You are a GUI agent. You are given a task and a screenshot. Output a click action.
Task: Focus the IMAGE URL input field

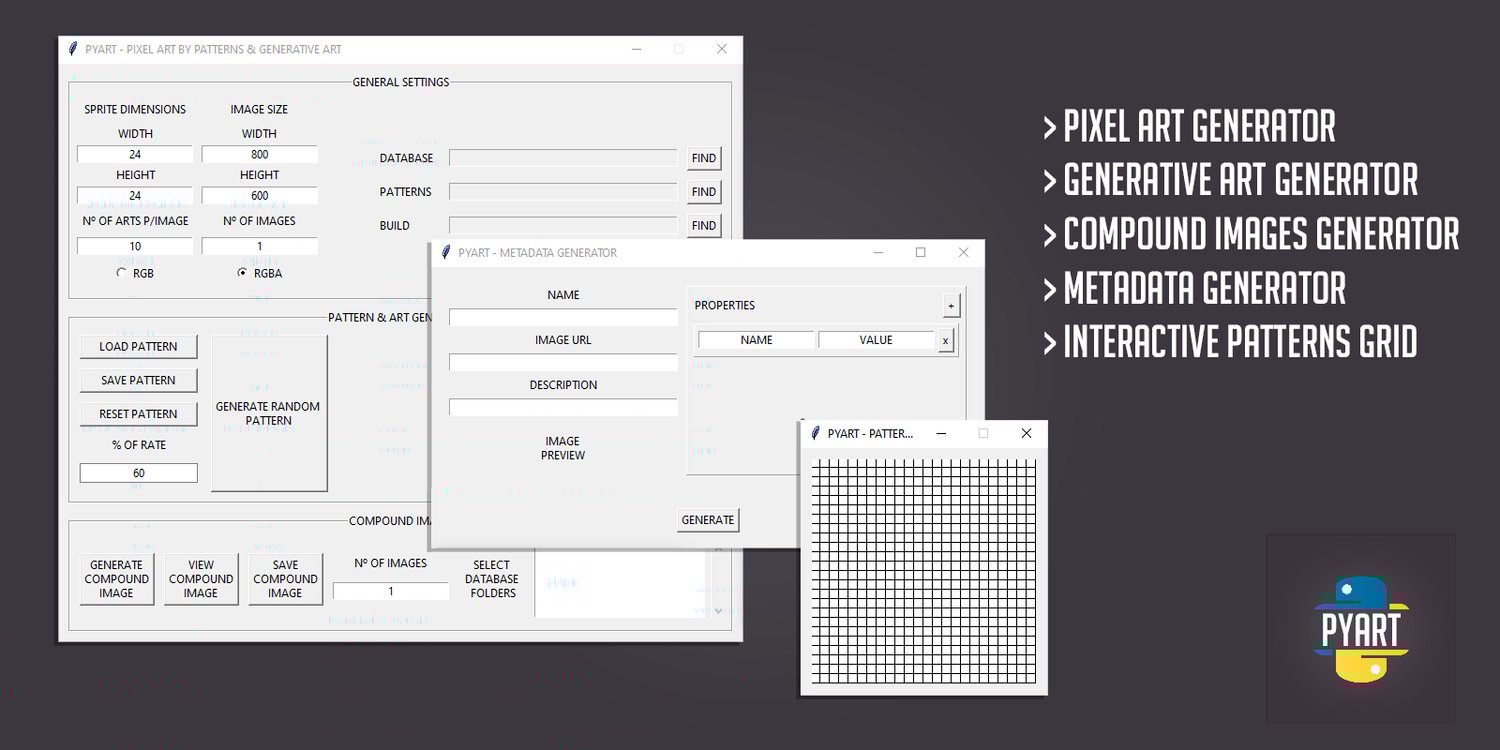(x=563, y=362)
